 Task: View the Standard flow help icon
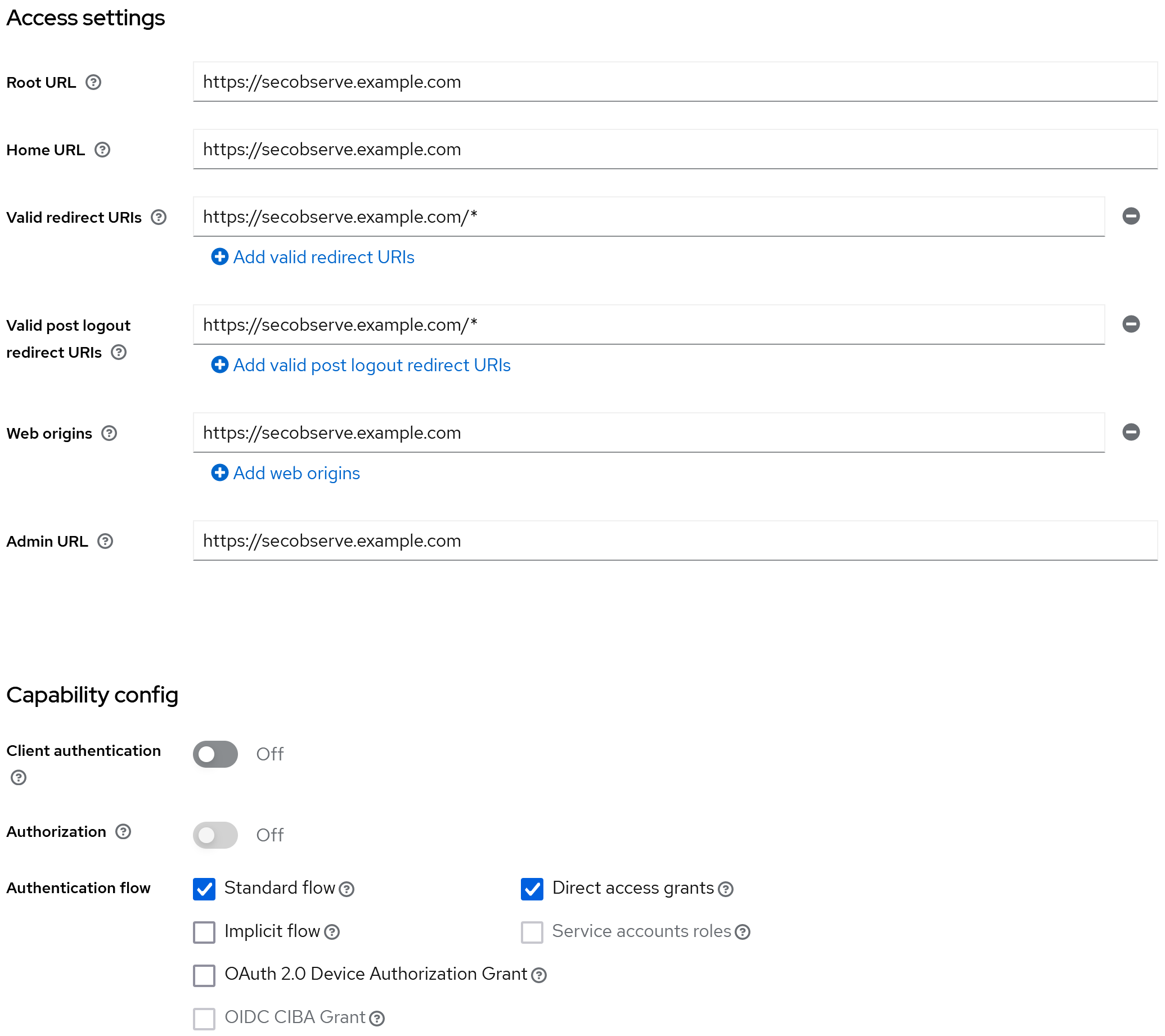[347, 889]
